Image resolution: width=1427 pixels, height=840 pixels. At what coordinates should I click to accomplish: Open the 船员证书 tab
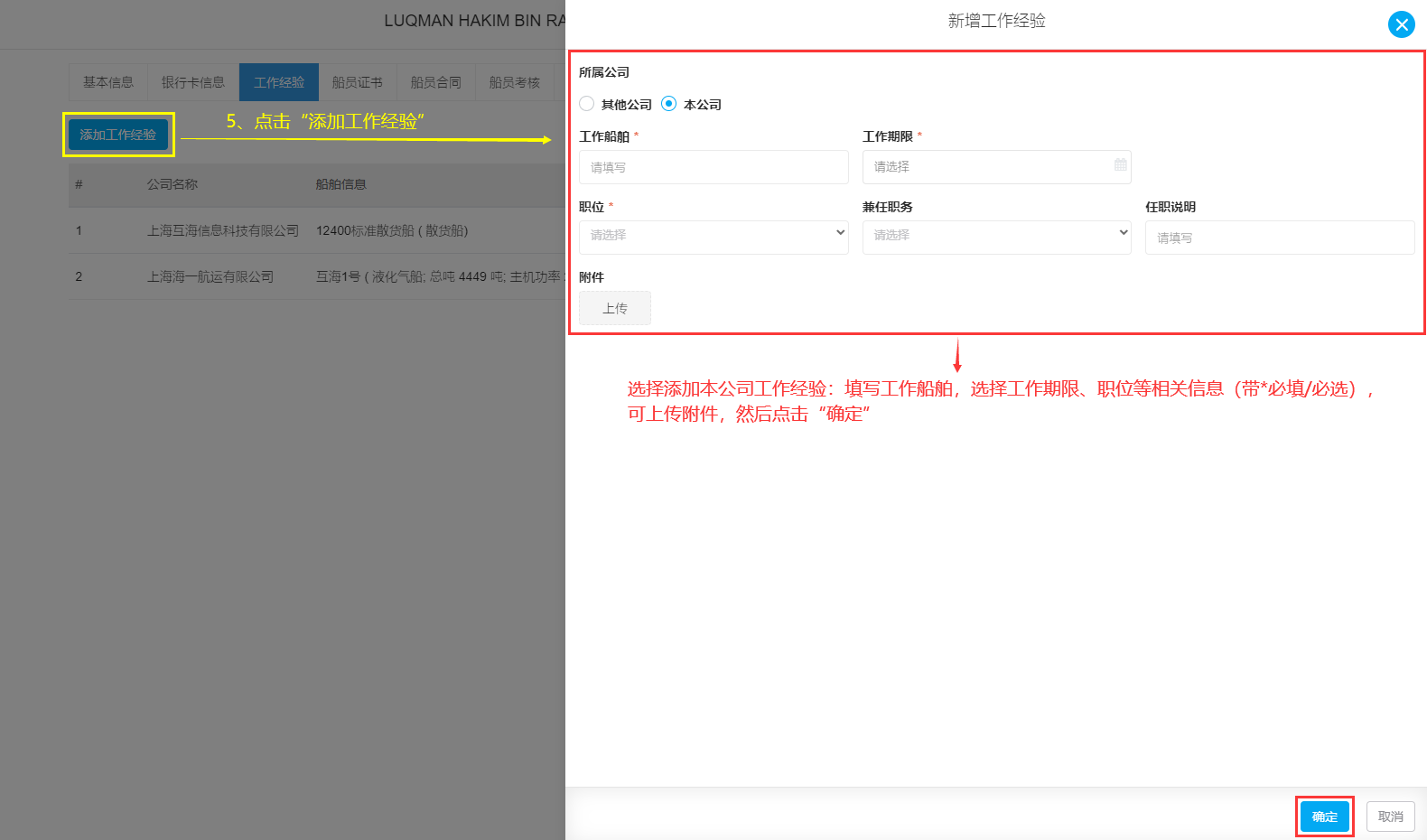(x=358, y=82)
